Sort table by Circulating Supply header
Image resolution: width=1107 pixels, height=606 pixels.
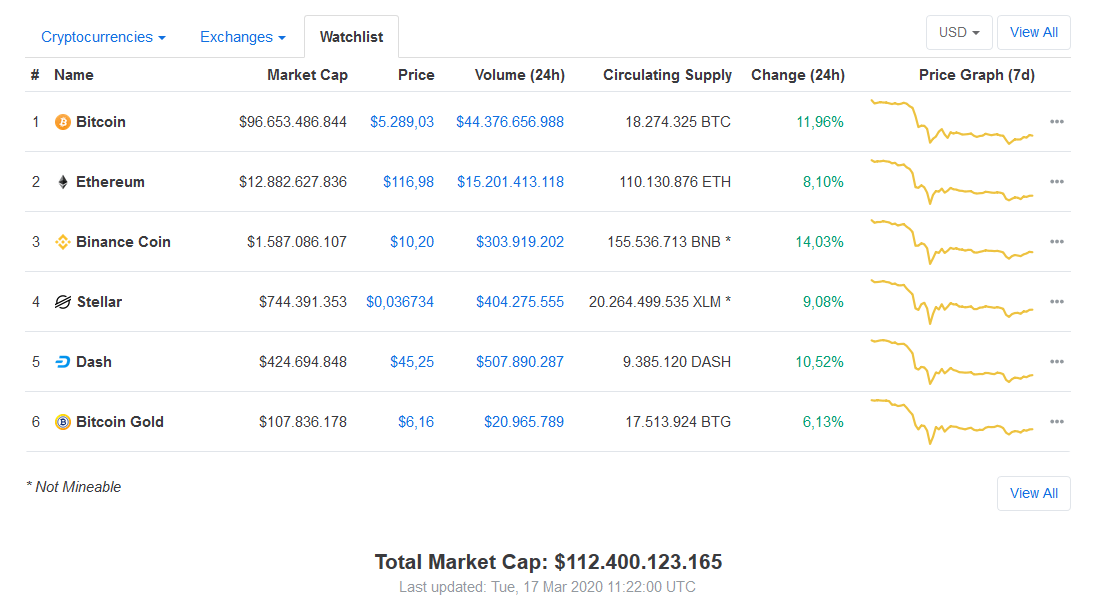[667, 75]
